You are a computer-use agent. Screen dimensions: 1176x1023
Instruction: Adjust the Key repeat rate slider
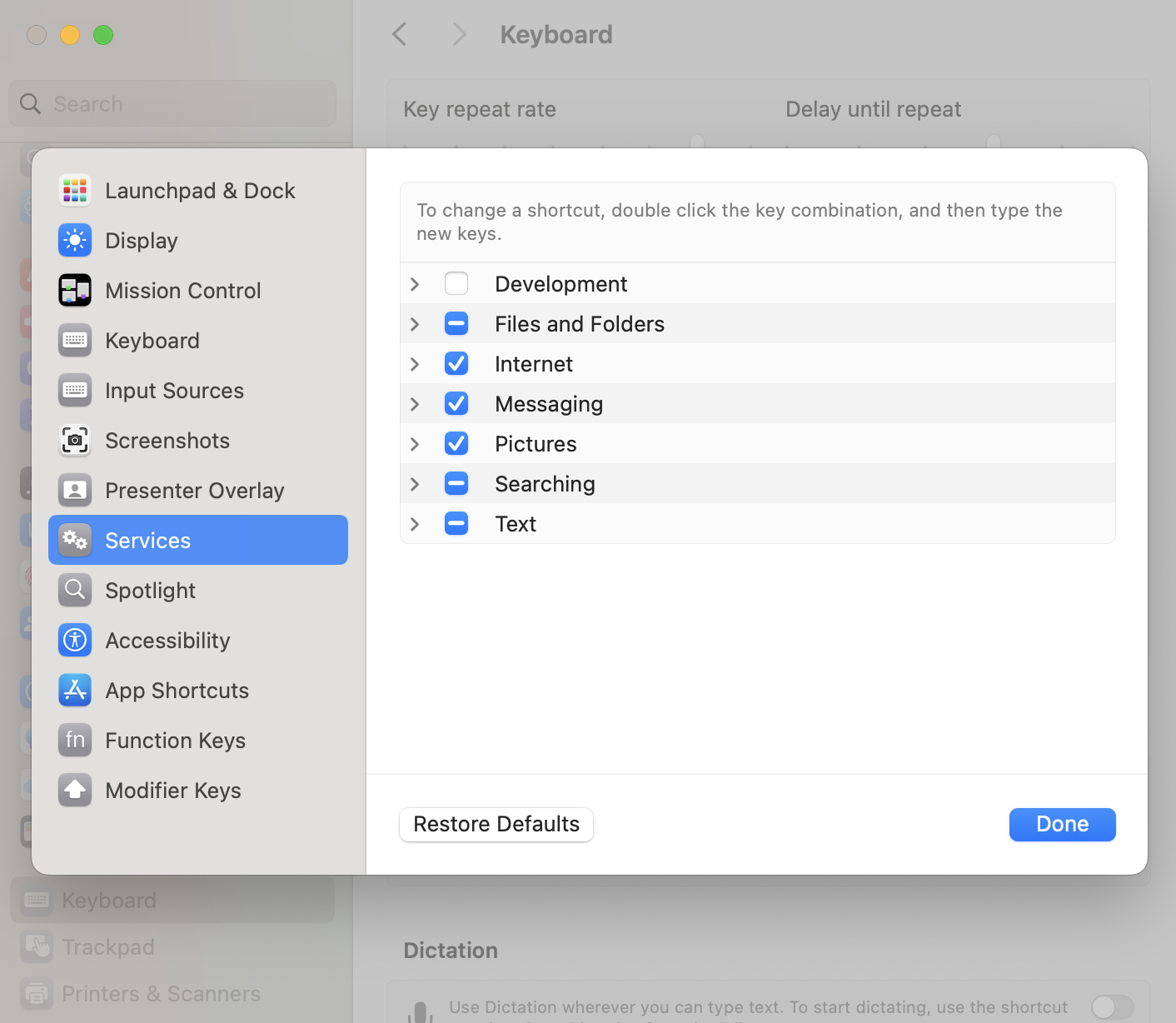[x=697, y=142]
